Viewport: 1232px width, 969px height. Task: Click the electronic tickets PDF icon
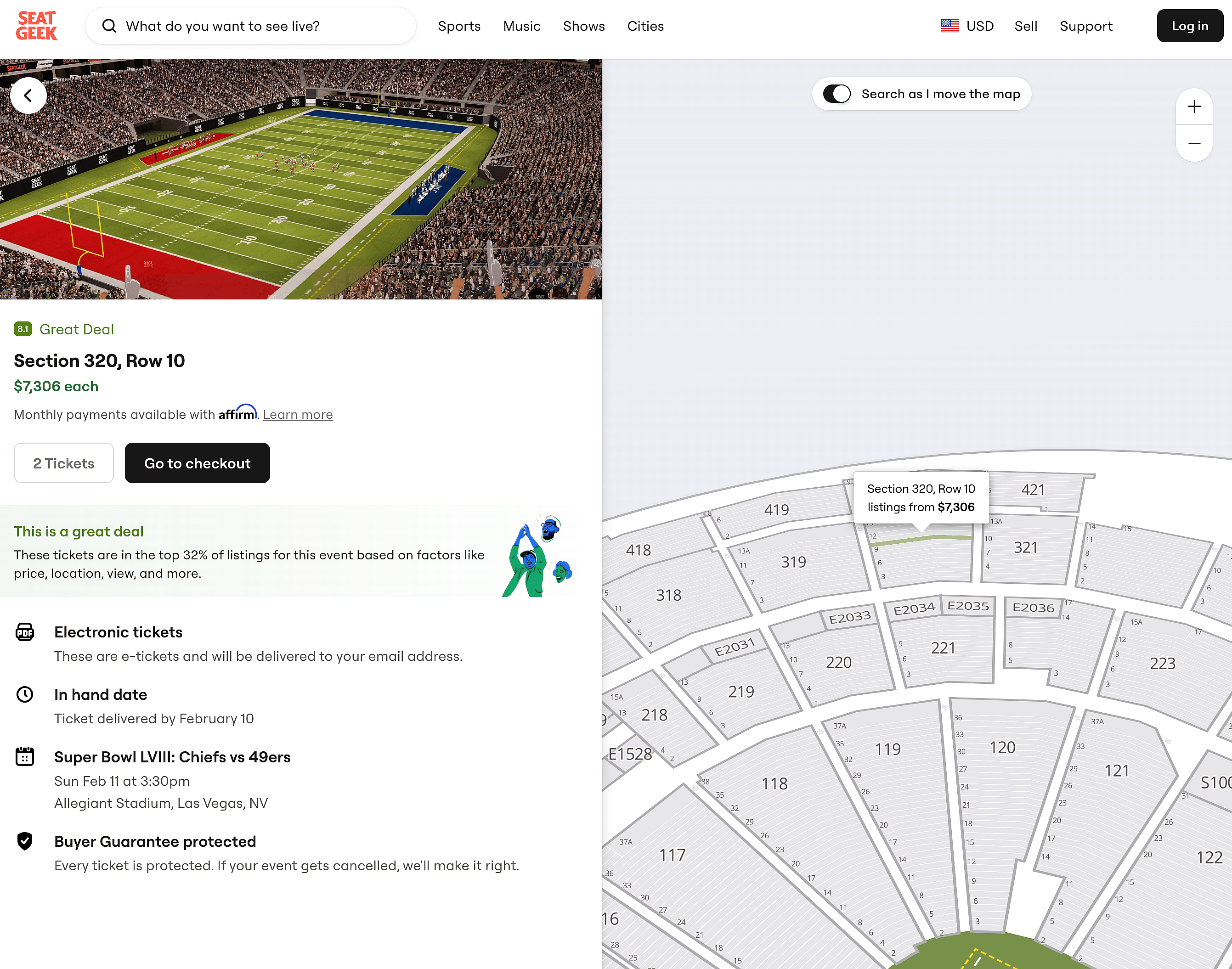tap(25, 632)
